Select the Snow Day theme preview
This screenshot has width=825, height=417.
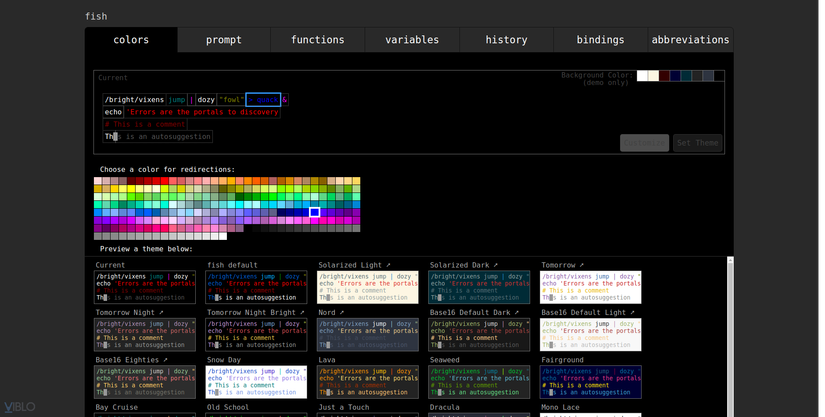pyautogui.click(x=256, y=382)
